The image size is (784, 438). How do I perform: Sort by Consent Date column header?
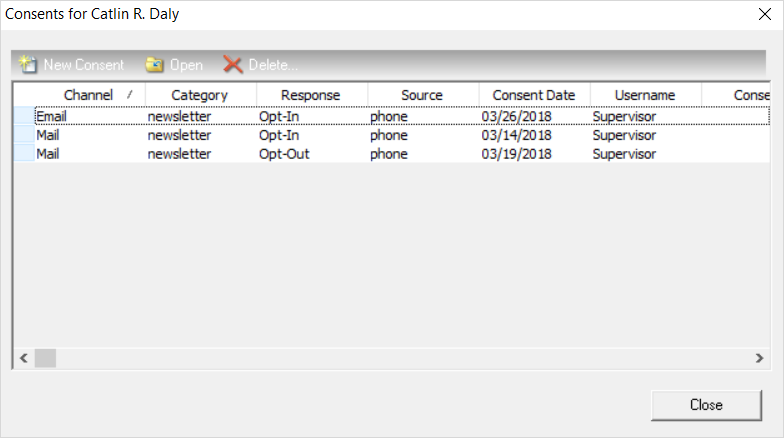[534, 95]
